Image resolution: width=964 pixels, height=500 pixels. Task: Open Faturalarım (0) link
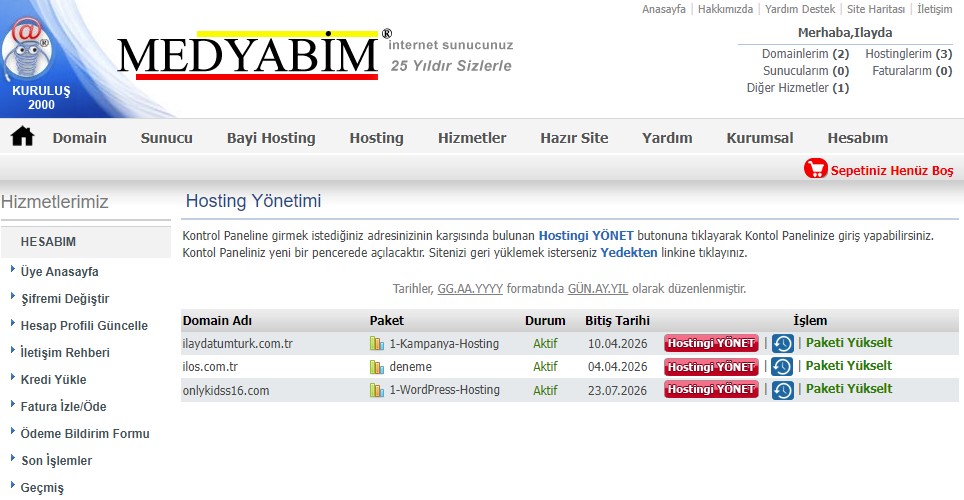tap(912, 71)
